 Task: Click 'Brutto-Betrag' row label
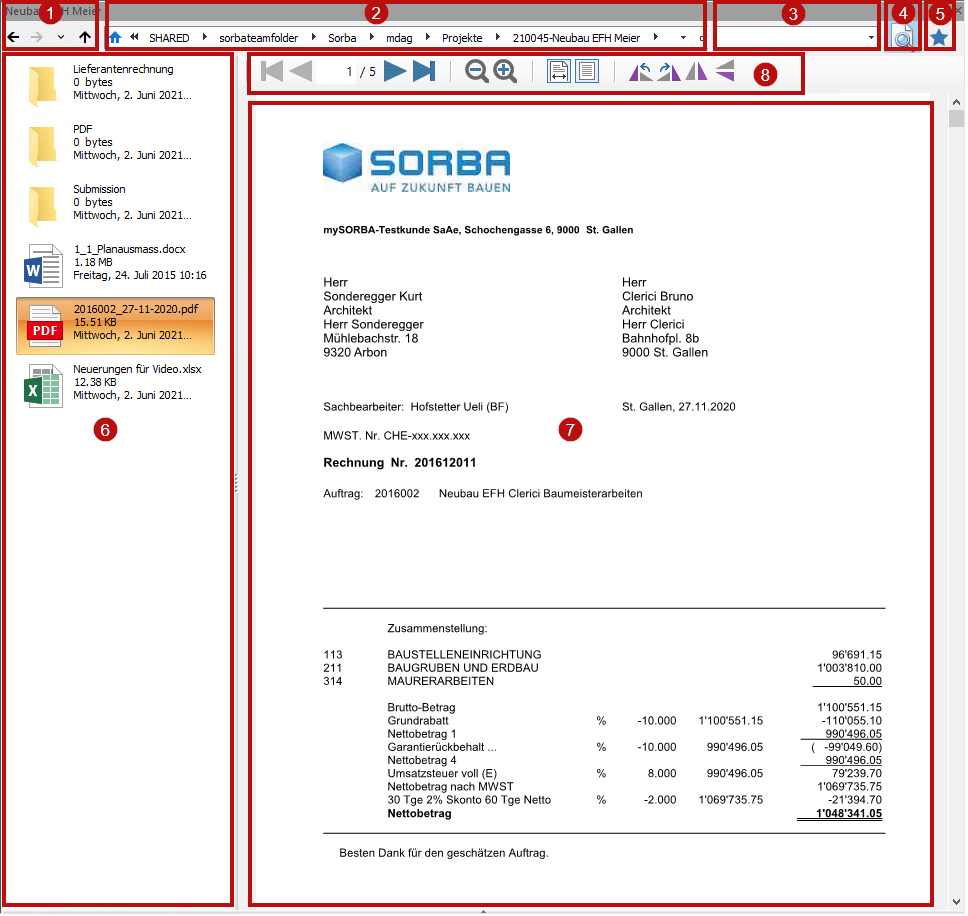422,709
